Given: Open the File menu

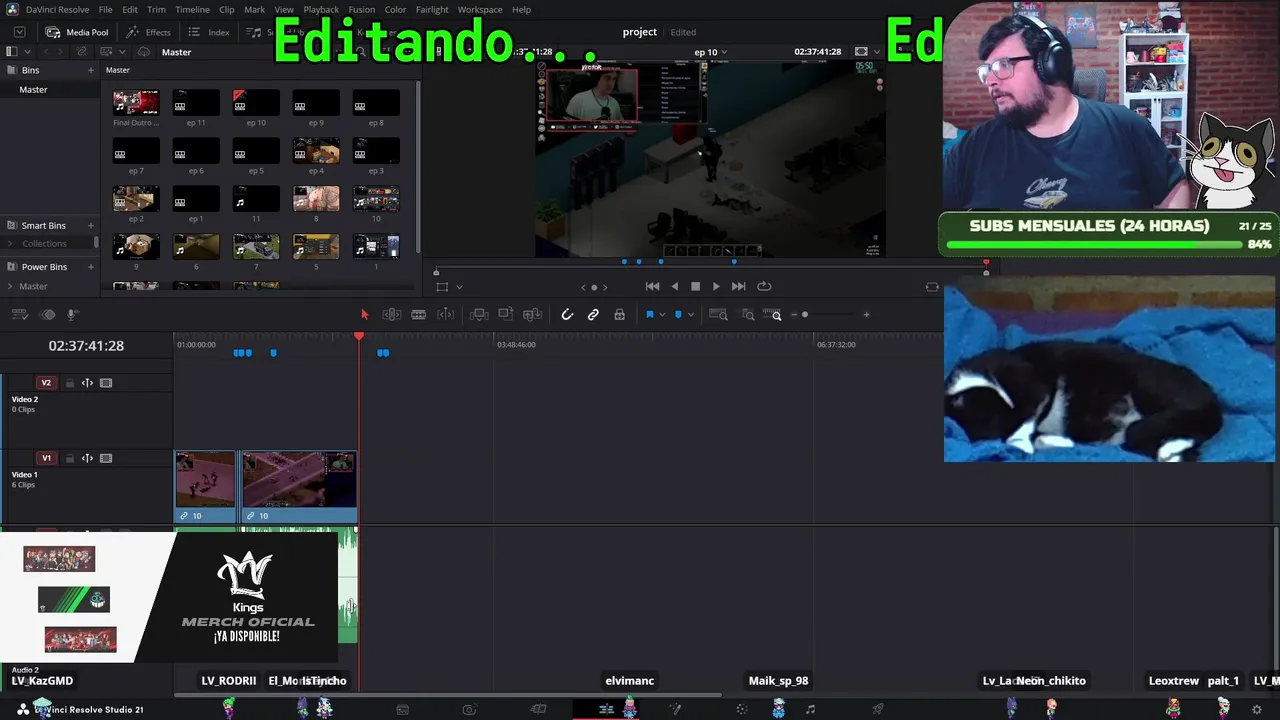Looking at the screenshot, I should click(x=105, y=9).
